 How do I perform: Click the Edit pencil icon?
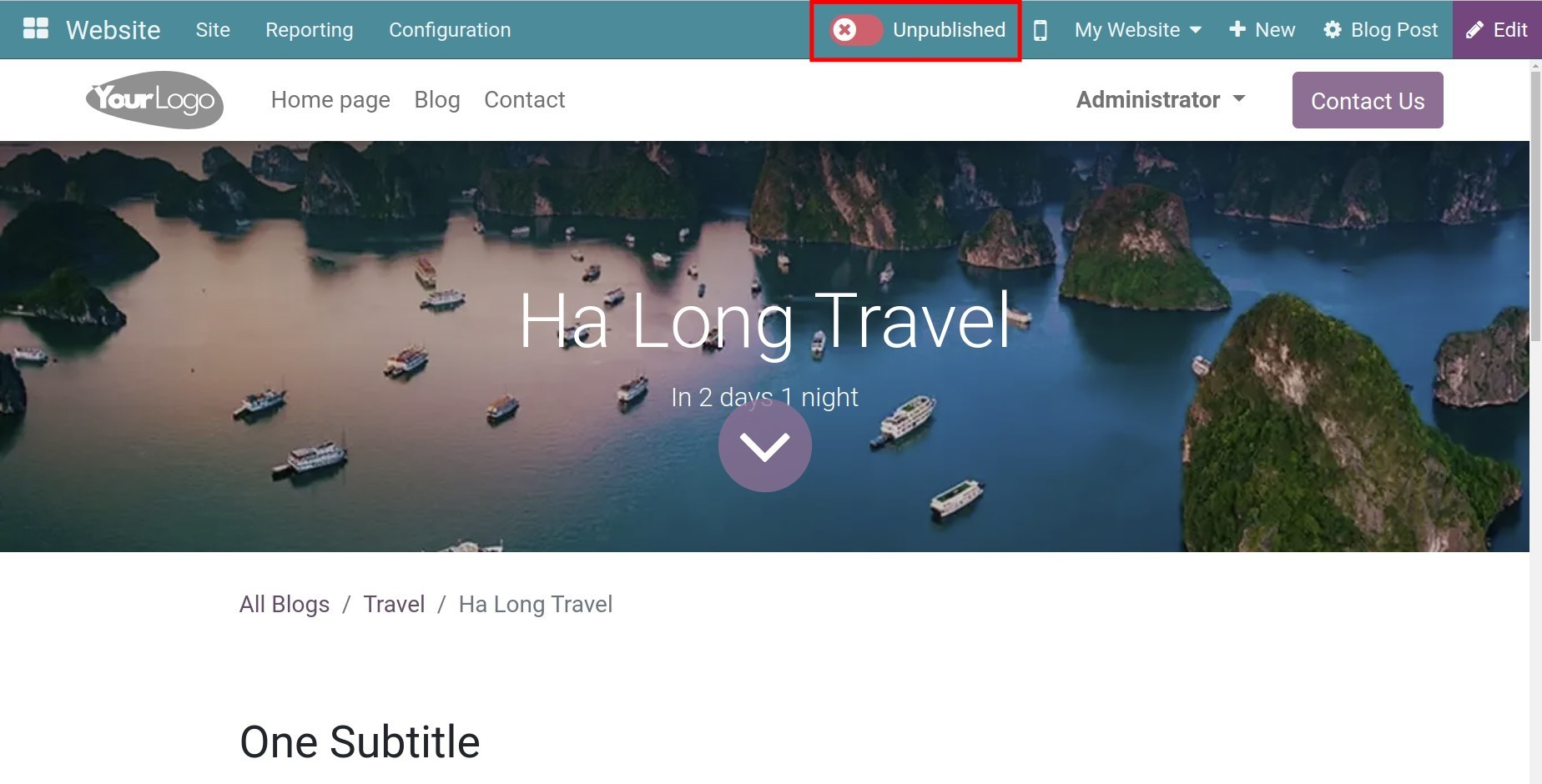(1474, 30)
